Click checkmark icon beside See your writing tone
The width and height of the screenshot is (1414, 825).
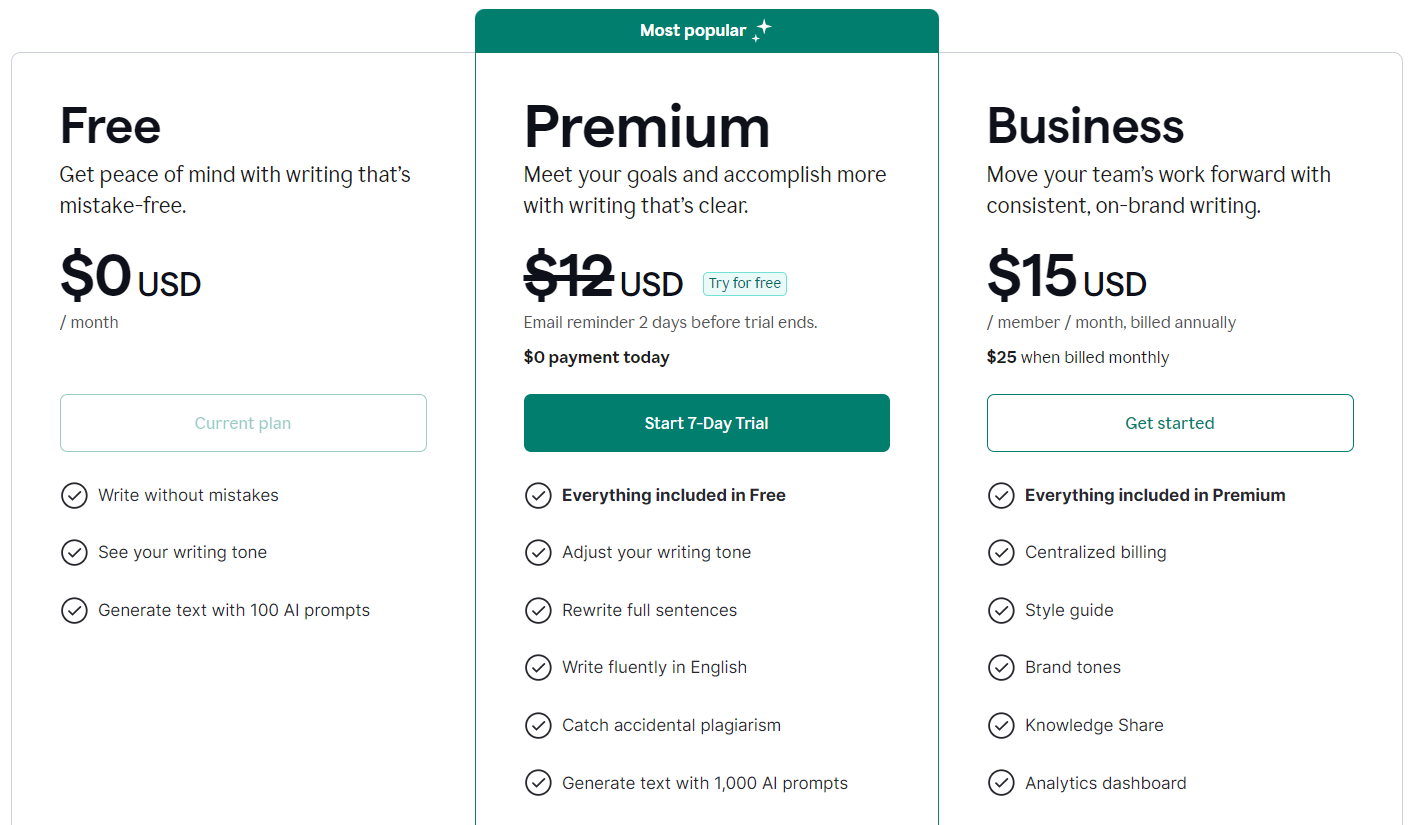(74, 553)
